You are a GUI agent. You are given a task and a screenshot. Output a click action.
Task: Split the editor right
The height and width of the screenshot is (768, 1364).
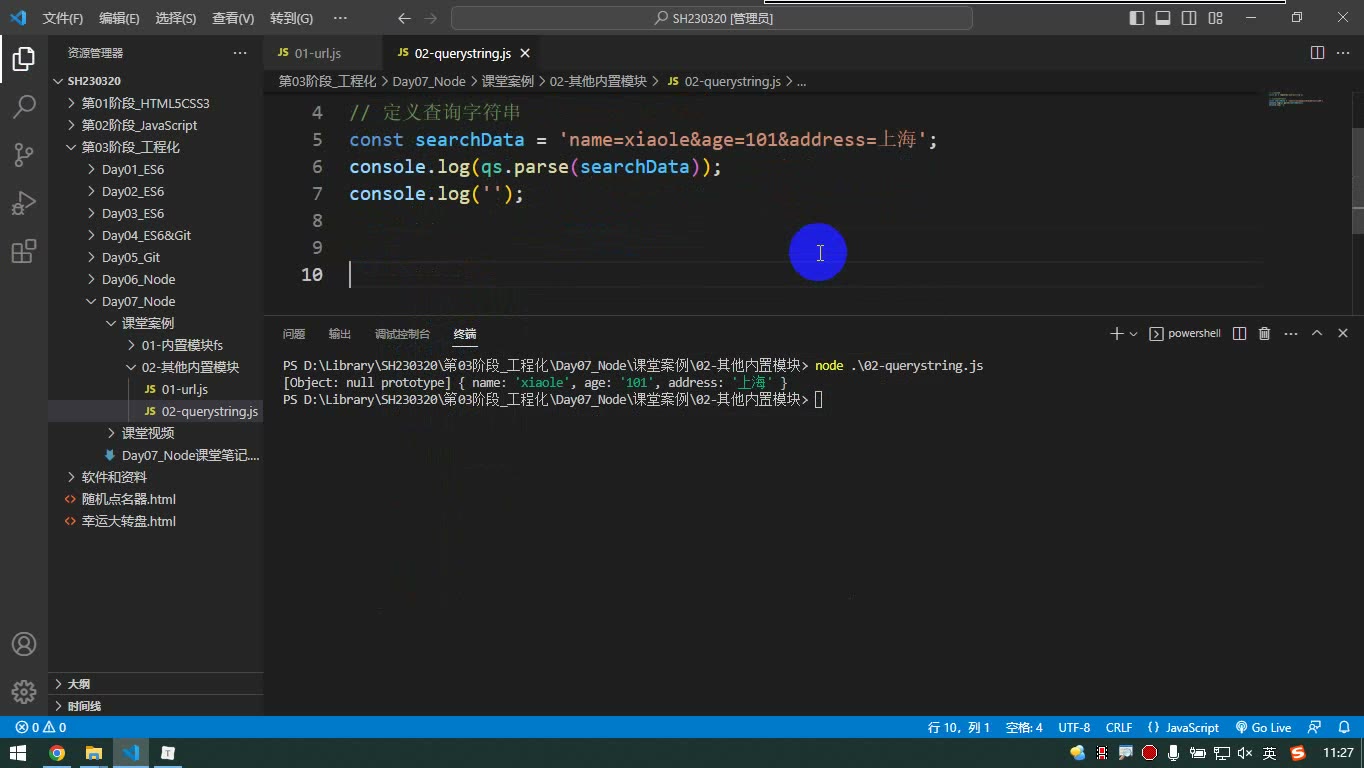(1317, 53)
